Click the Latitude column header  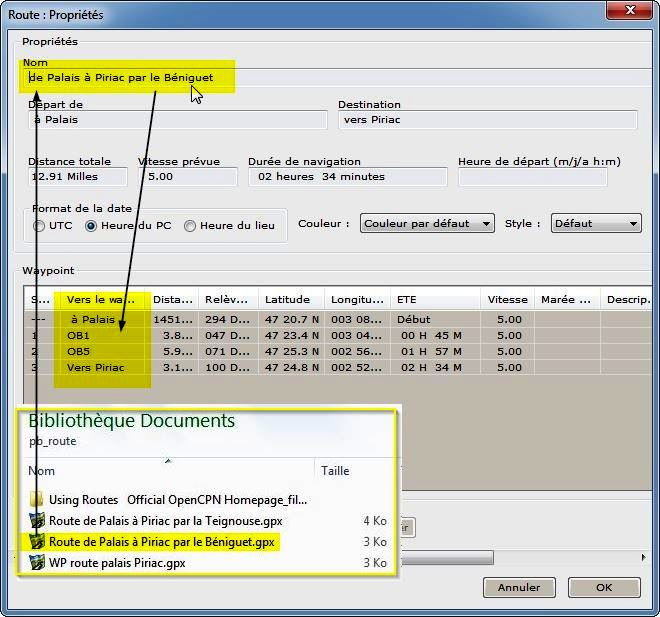click(x=288, y=299)
